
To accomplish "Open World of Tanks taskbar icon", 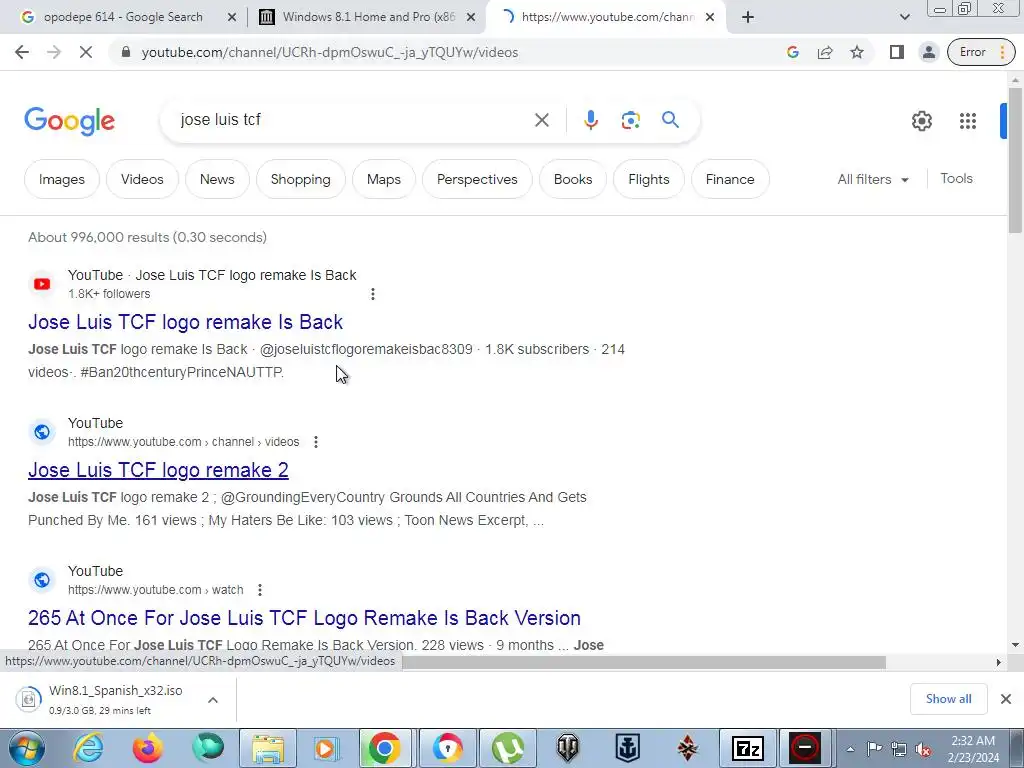I will click(x=568, y=748).
